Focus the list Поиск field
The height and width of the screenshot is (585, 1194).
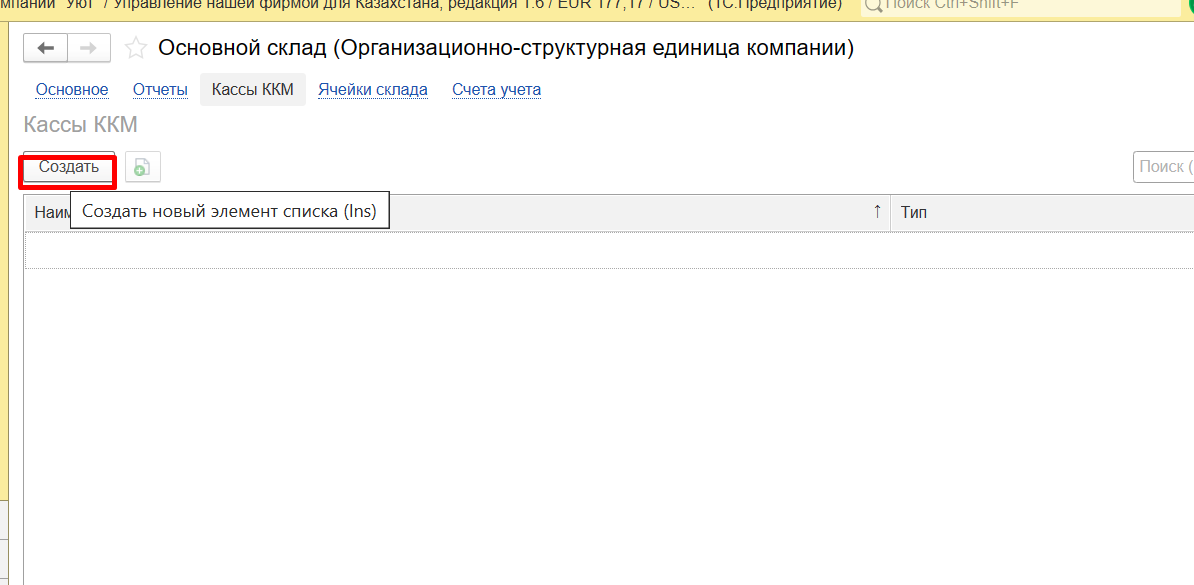(x=1165, y=167)
